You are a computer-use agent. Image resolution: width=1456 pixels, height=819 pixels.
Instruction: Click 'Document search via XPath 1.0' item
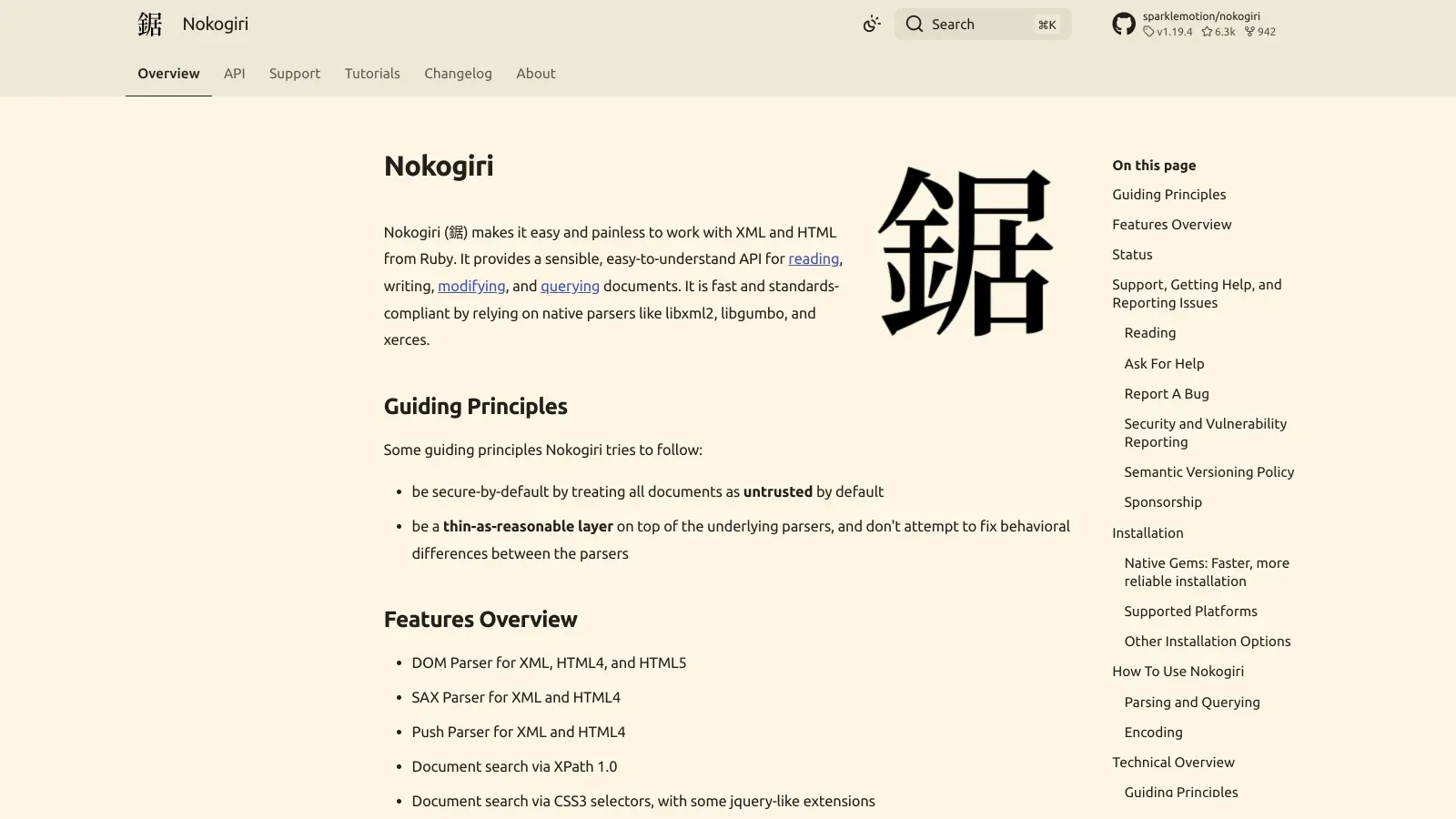[x=514, y=767]
